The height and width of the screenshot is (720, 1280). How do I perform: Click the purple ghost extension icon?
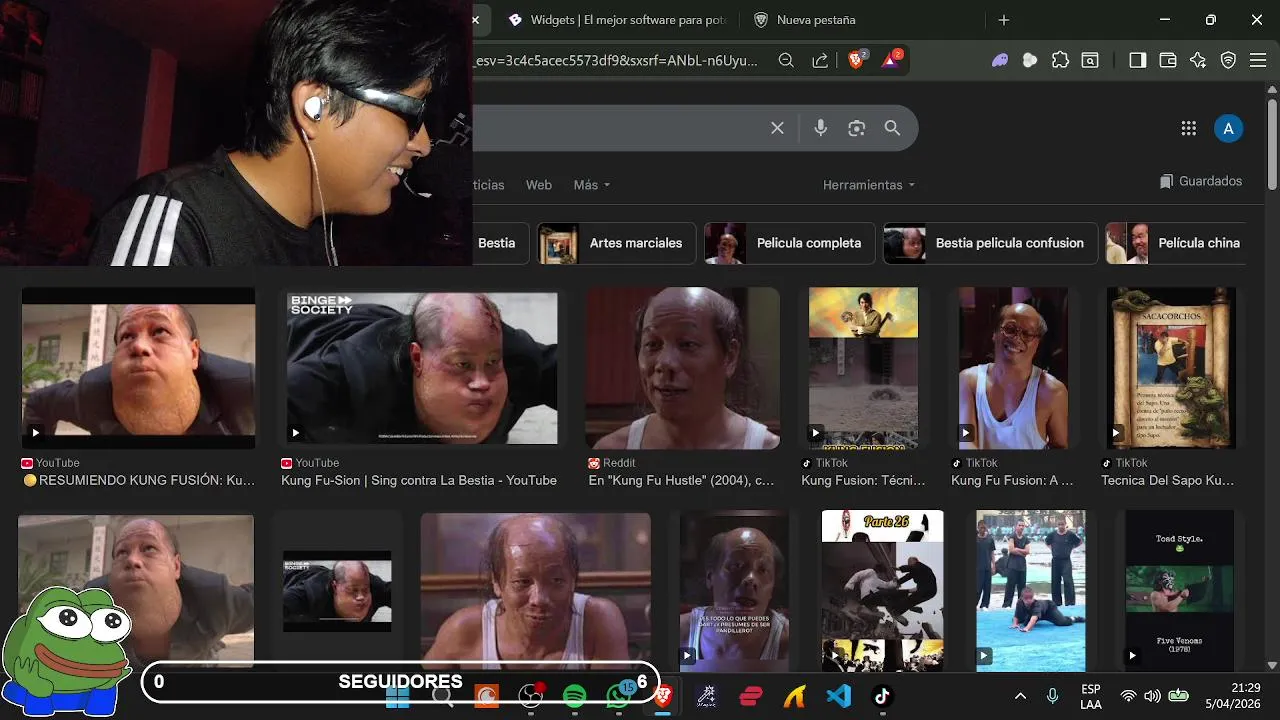pyautogui.click(x=1000, y=61)
